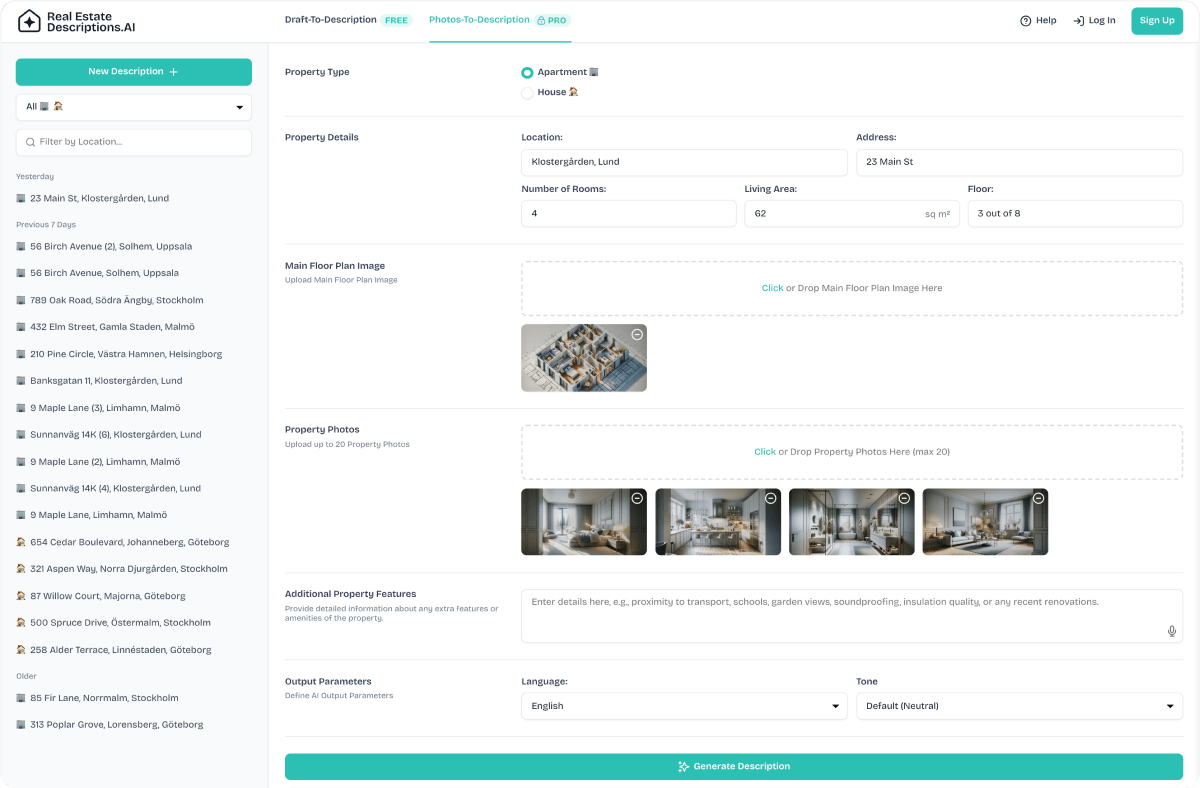Open Help via the question mark icon
The height and width of the screenshot is (788, 1200).
coord(1023,20)
